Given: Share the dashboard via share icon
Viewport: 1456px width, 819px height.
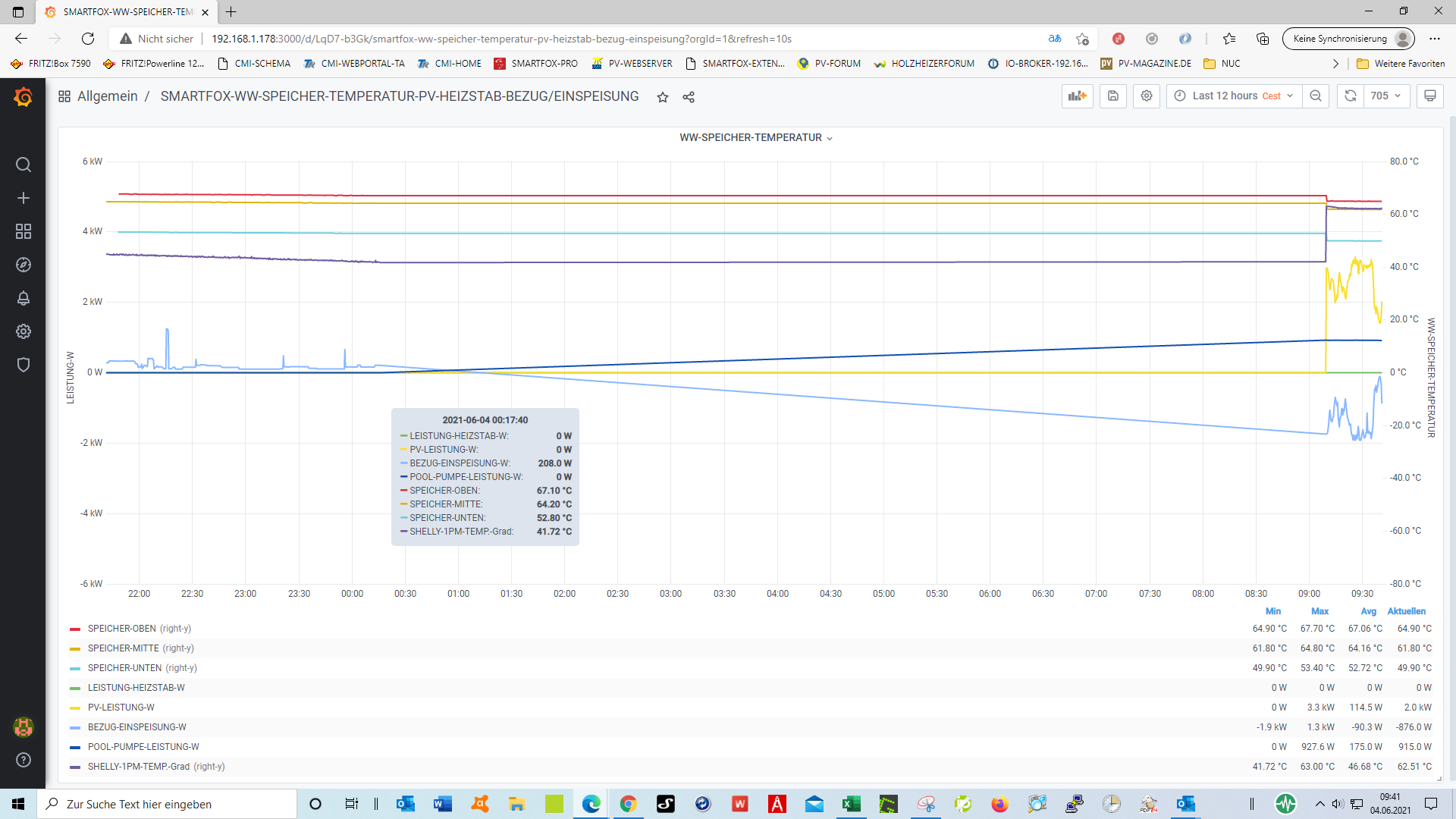Looking at the screenshot, I should (x=689, y=97).
